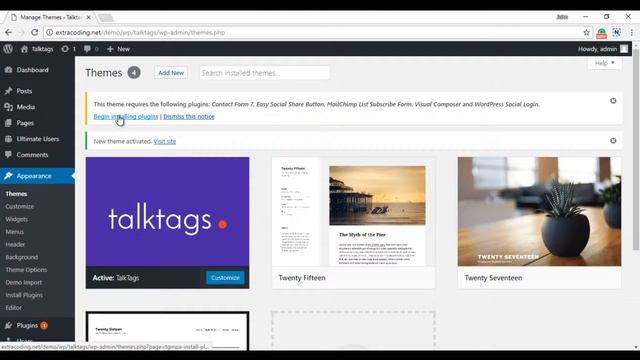Open Editor submenu item

[13, 308]
